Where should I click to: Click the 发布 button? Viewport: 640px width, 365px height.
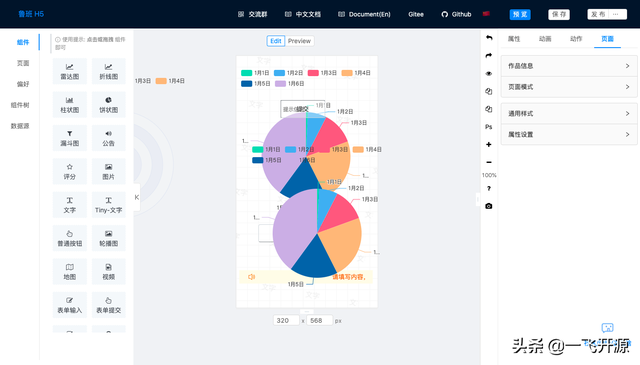598,14
